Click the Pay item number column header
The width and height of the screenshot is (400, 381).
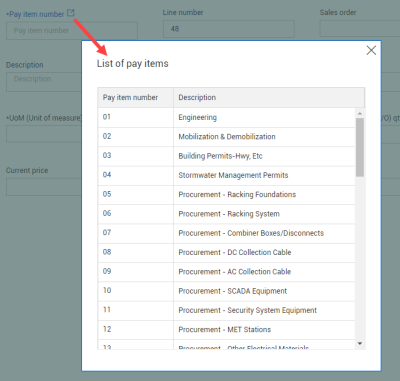point(135,98)
